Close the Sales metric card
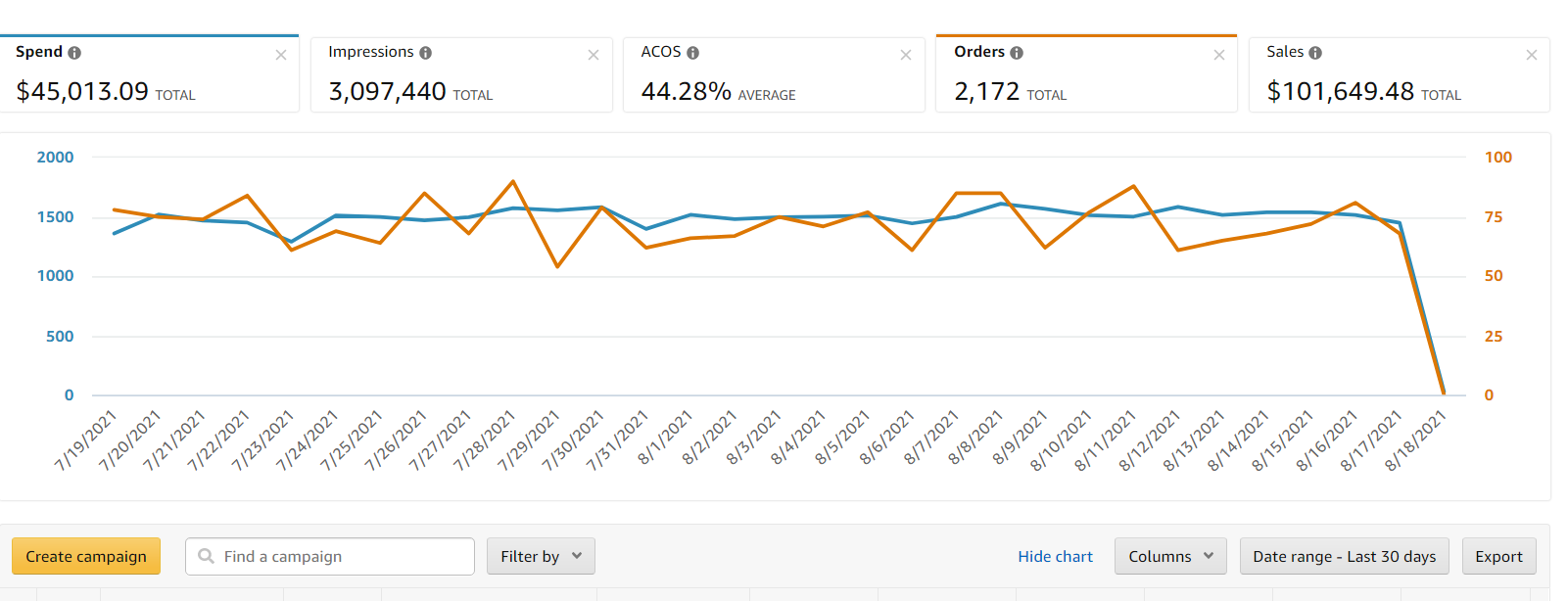 [1532, 55]
